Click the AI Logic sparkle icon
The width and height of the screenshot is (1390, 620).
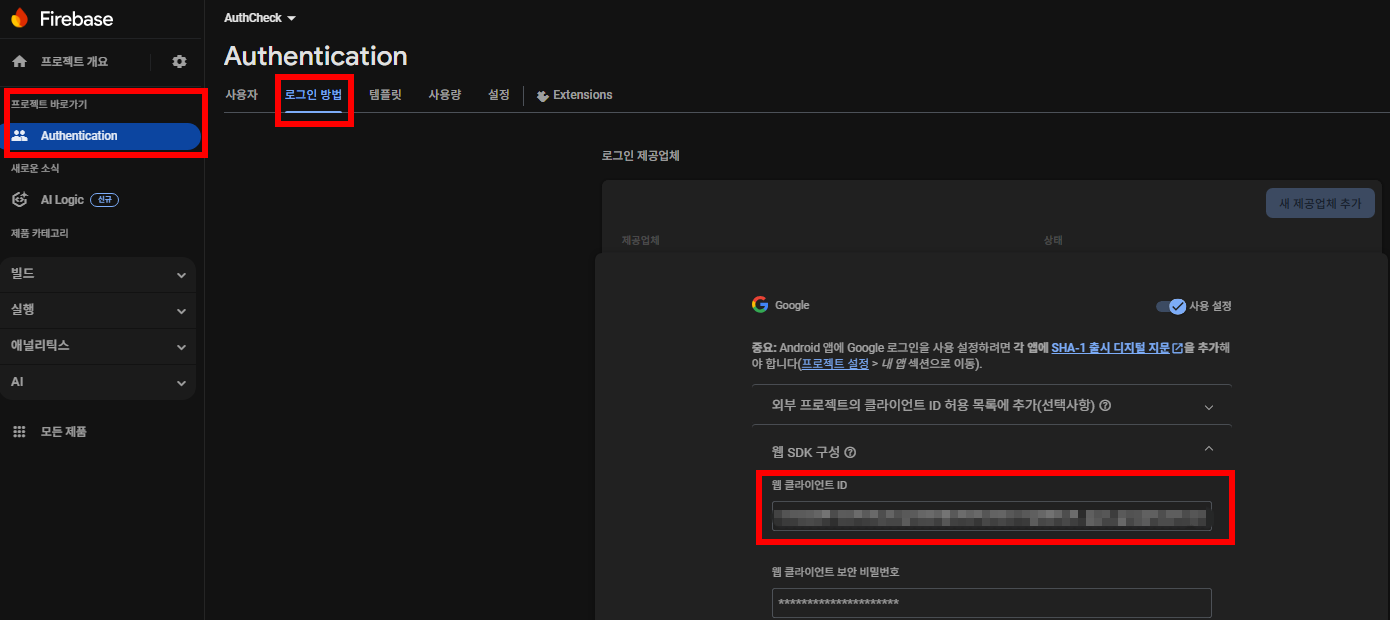coord(19,200)
